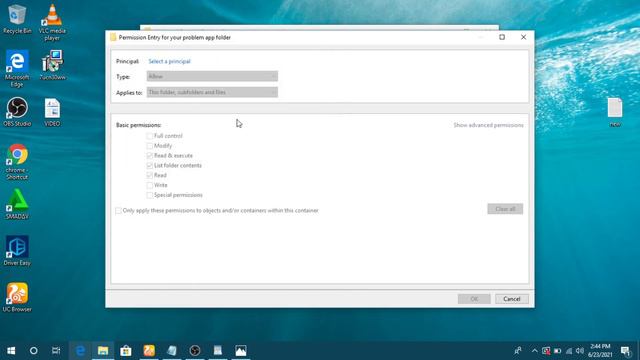This screenshot has width=640, height=360.
Task: Click 'Select a principal' link
Action: [169, 61]
